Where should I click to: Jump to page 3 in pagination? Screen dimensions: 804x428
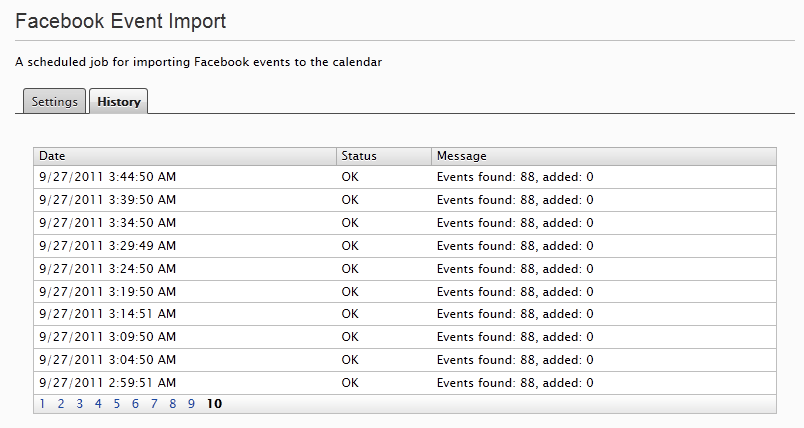click(x=79, y=404)
